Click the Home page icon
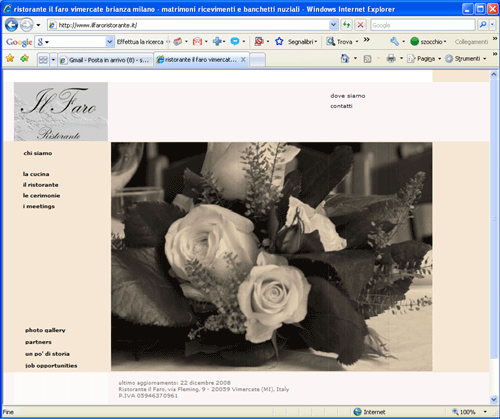This screenshot has width=500, height=419. 345,59
